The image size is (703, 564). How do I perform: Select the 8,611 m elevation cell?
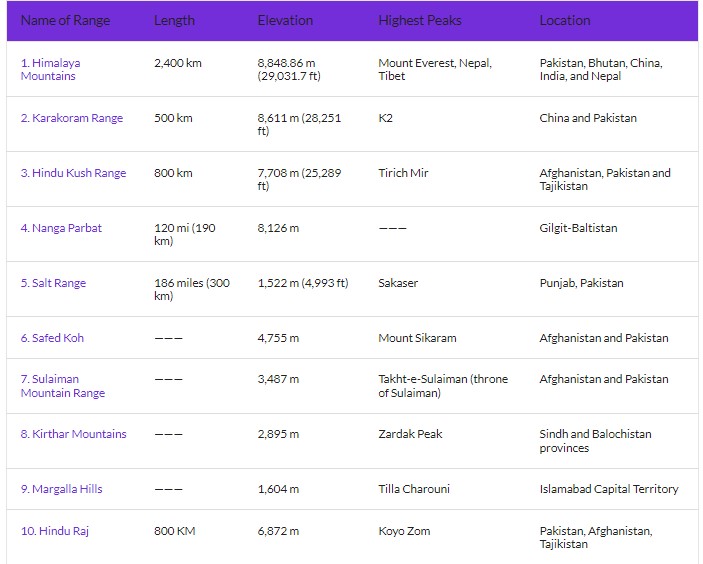299,125
